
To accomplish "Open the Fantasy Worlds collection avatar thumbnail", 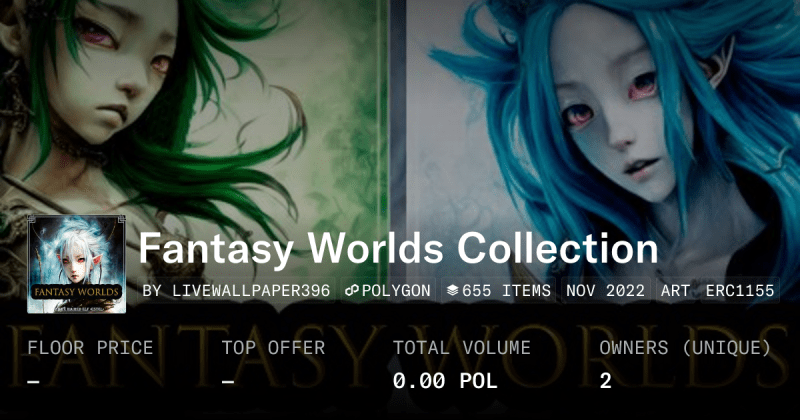I will click(77, 264).
